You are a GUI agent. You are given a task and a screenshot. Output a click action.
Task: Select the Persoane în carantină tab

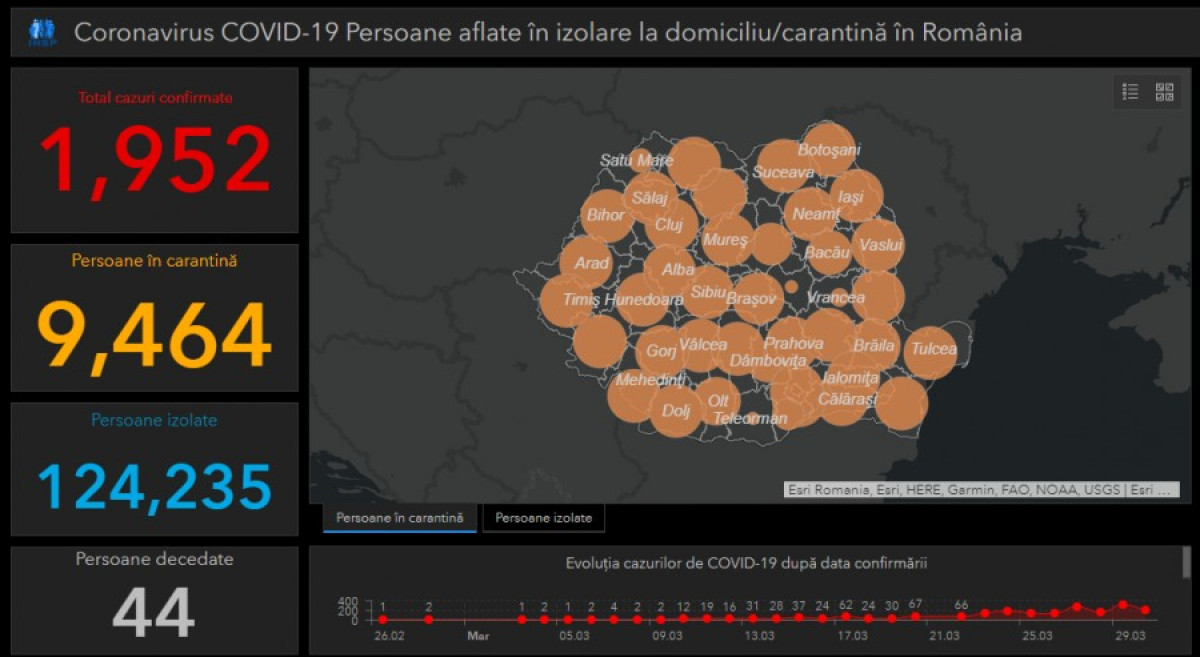click(x=399, y=518)
